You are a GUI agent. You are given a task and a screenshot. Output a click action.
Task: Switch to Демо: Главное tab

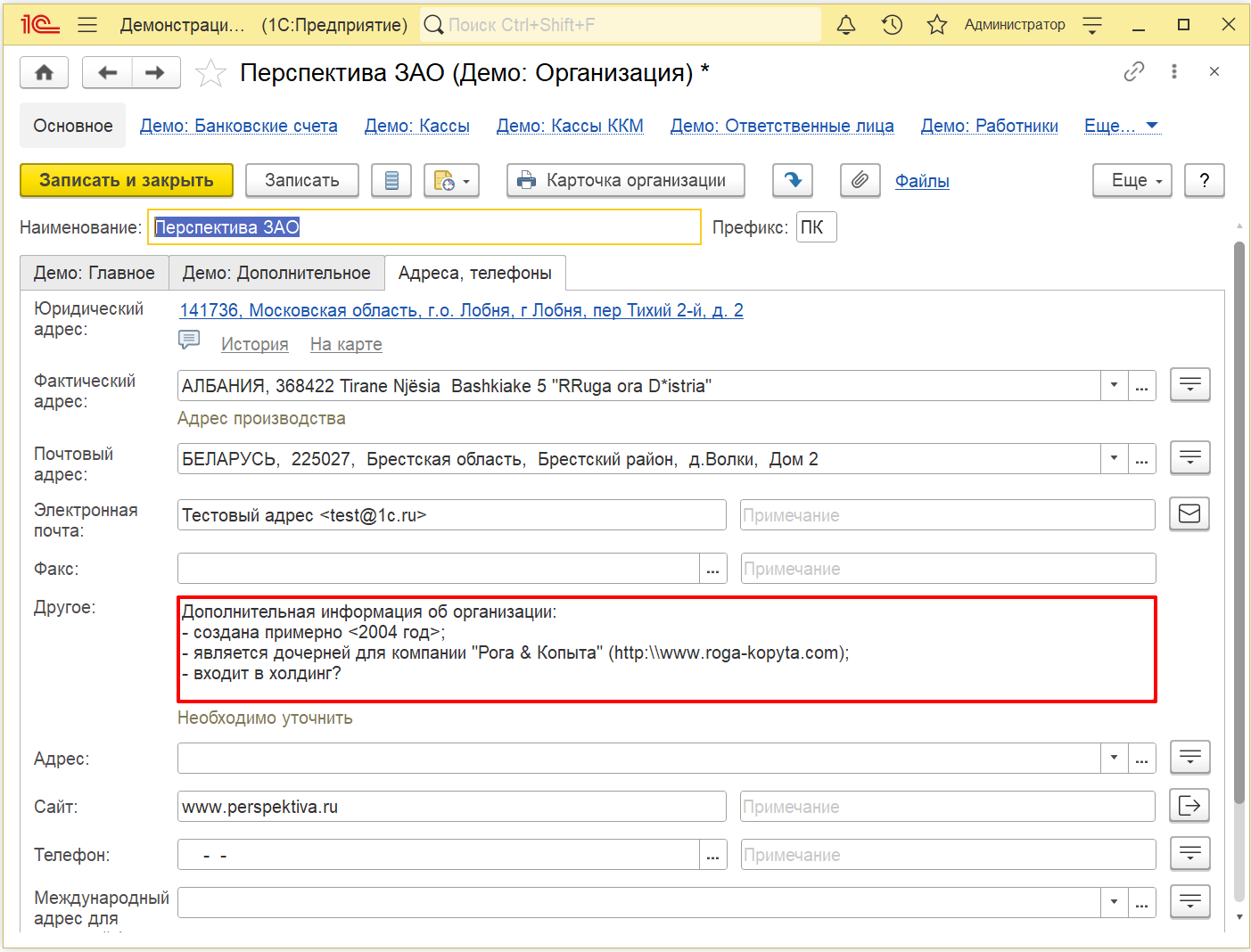pyautogui.click(x=95, y=273)
